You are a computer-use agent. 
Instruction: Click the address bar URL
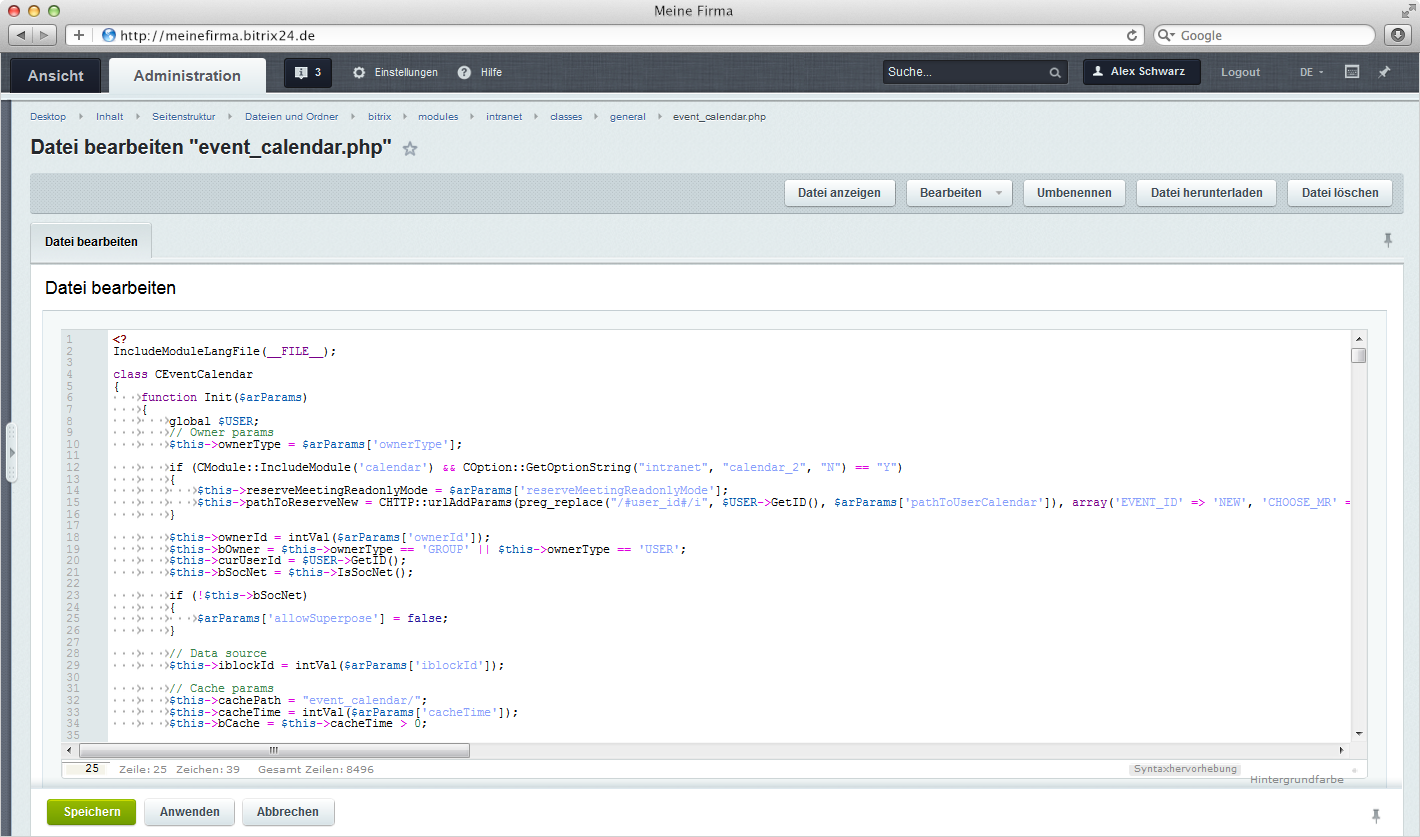(x=218, y=35)
